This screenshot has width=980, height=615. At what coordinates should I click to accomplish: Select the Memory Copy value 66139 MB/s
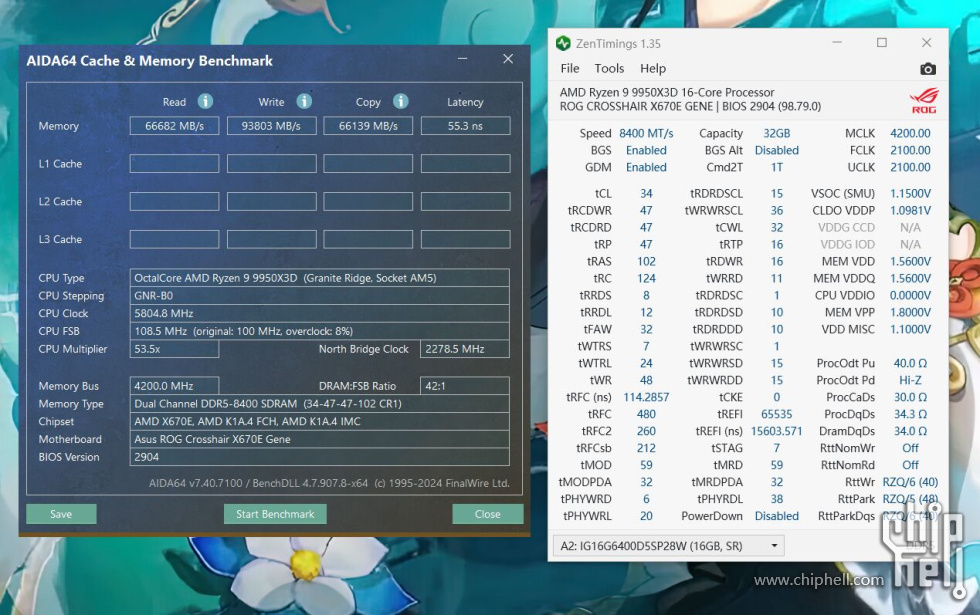pos(368,126)
